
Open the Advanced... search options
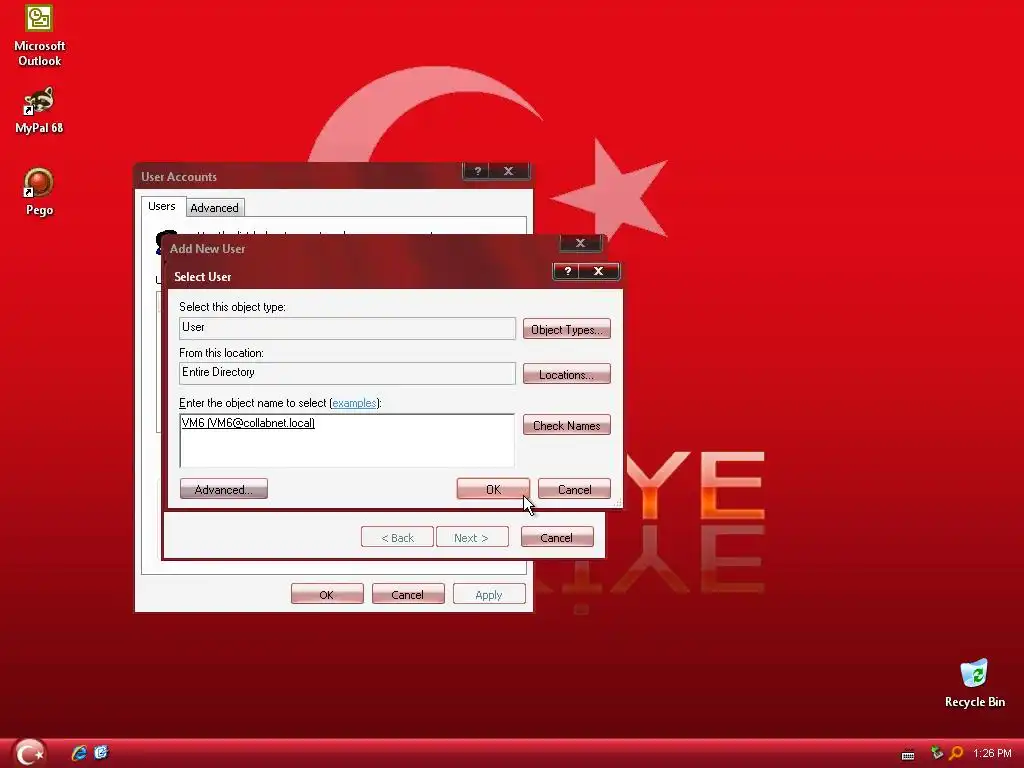223,489
